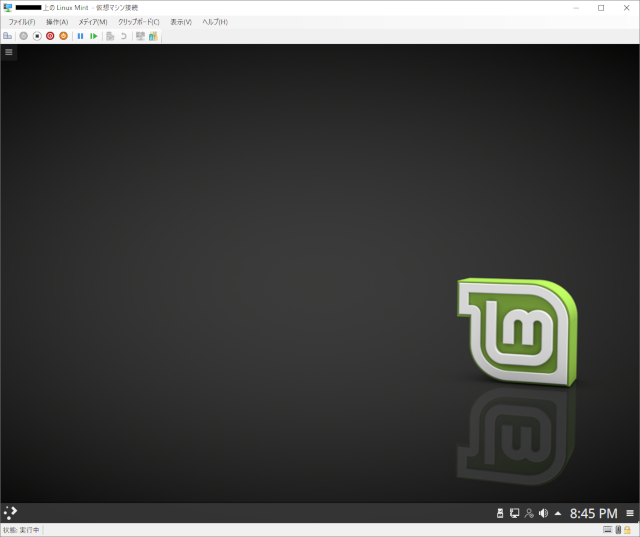Viewport: 640px width, 537px height.
Task: Reset the VM with the green play icon
Action: (x=93, y=36)
